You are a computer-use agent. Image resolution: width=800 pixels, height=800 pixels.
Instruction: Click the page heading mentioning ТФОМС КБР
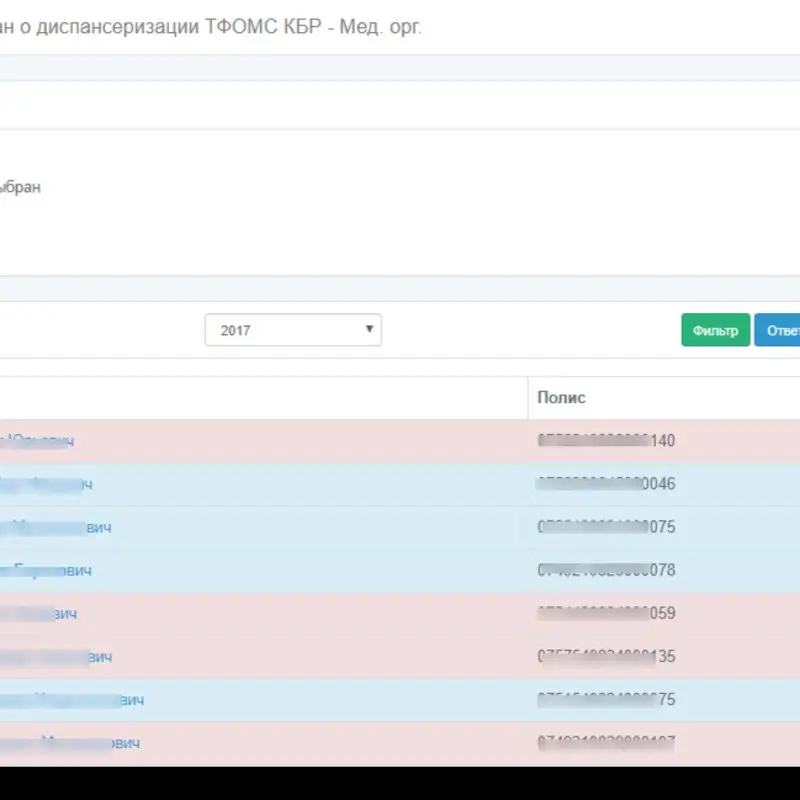click(211, 27)
